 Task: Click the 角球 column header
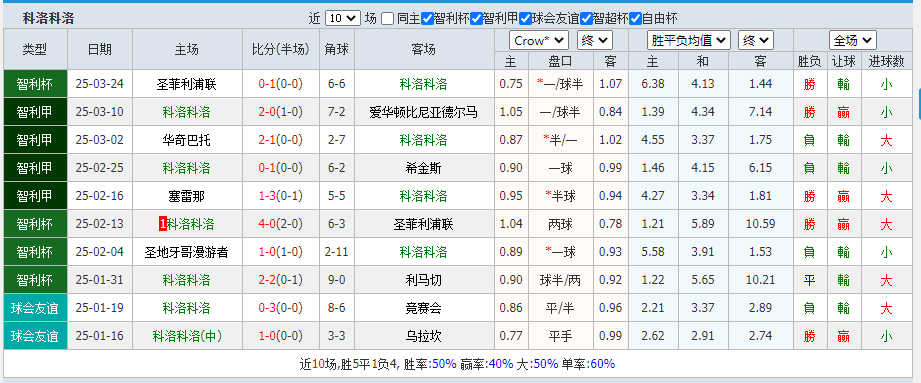337,49
